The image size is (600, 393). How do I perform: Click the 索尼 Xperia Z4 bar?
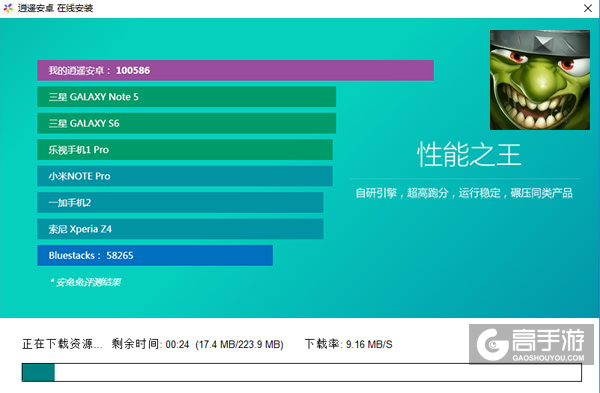coord(180,229)
